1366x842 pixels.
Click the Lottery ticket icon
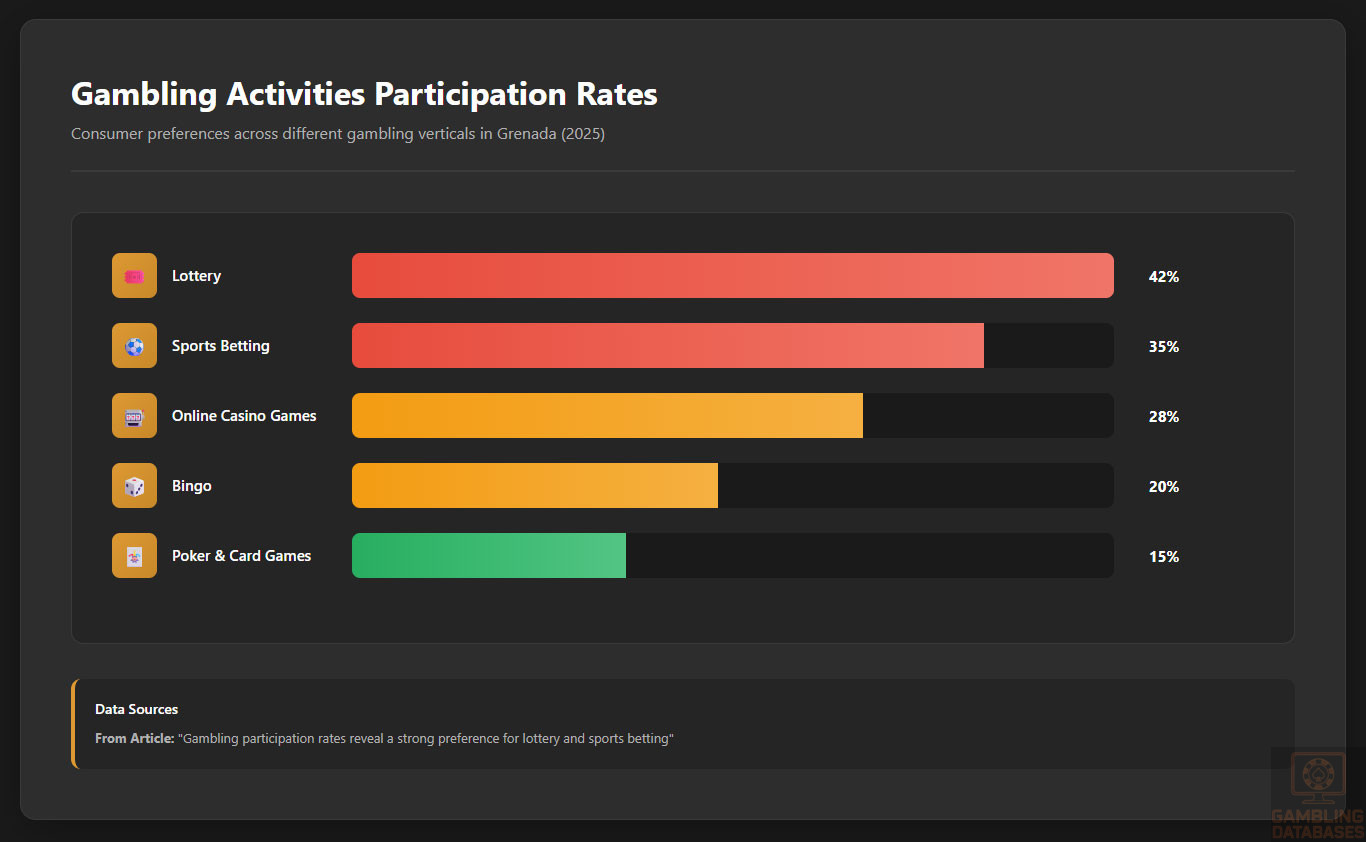134,276
